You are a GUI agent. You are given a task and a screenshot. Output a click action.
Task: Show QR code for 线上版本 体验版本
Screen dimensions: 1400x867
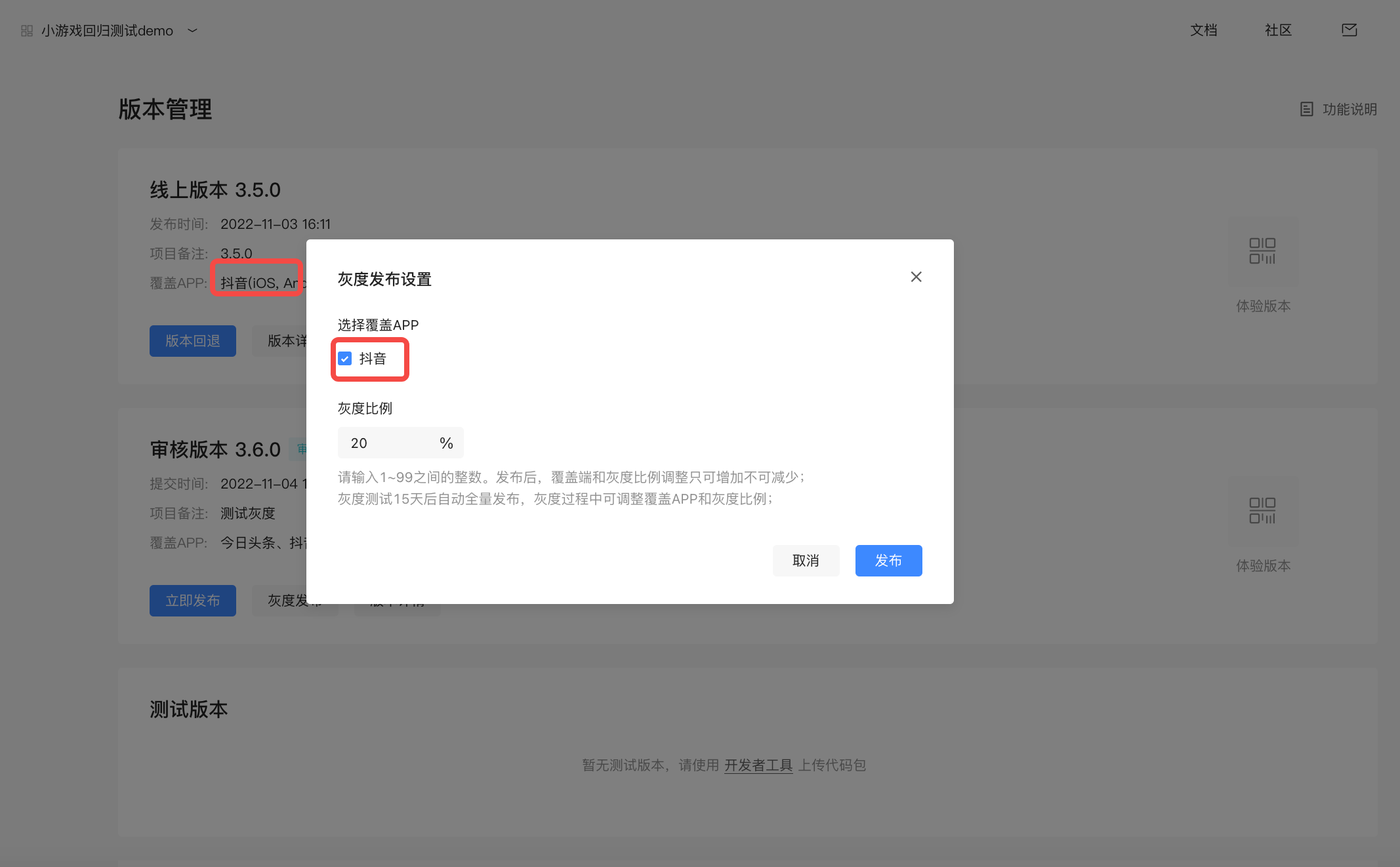(x=1262, y=251)
